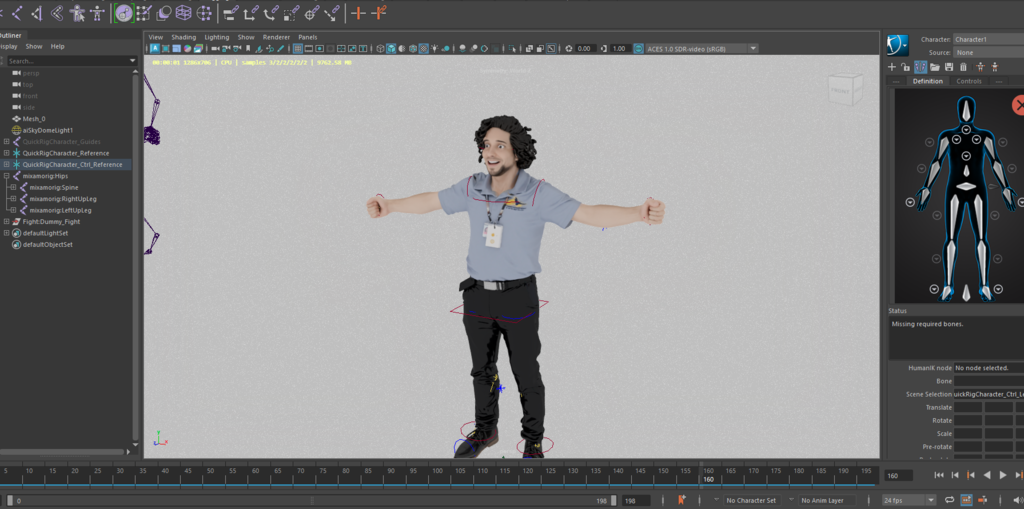The width and height of the screenshot is (1024, 509).
Task: Click the HumanIK main menu button icon
Action: pyautogui.click(x=899, y=45)
